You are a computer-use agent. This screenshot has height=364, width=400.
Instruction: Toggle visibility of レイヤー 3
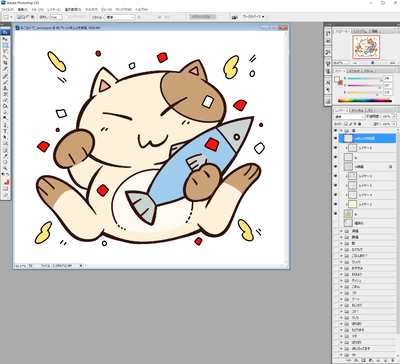(336, 176)
